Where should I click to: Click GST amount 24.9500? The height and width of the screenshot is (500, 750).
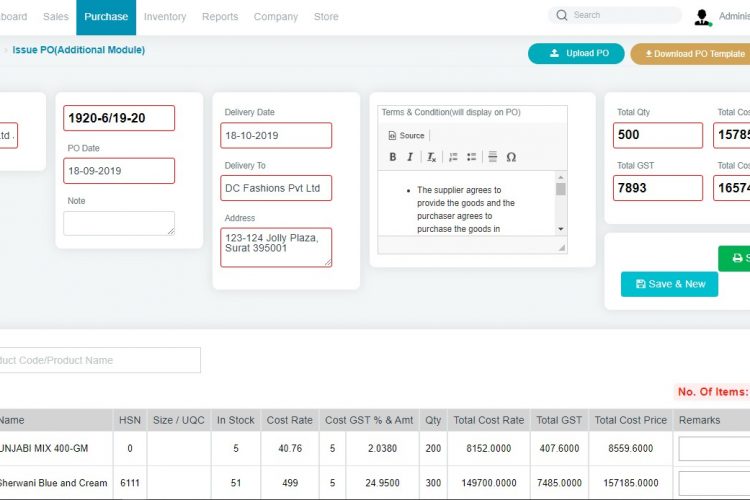click(383, 483)
